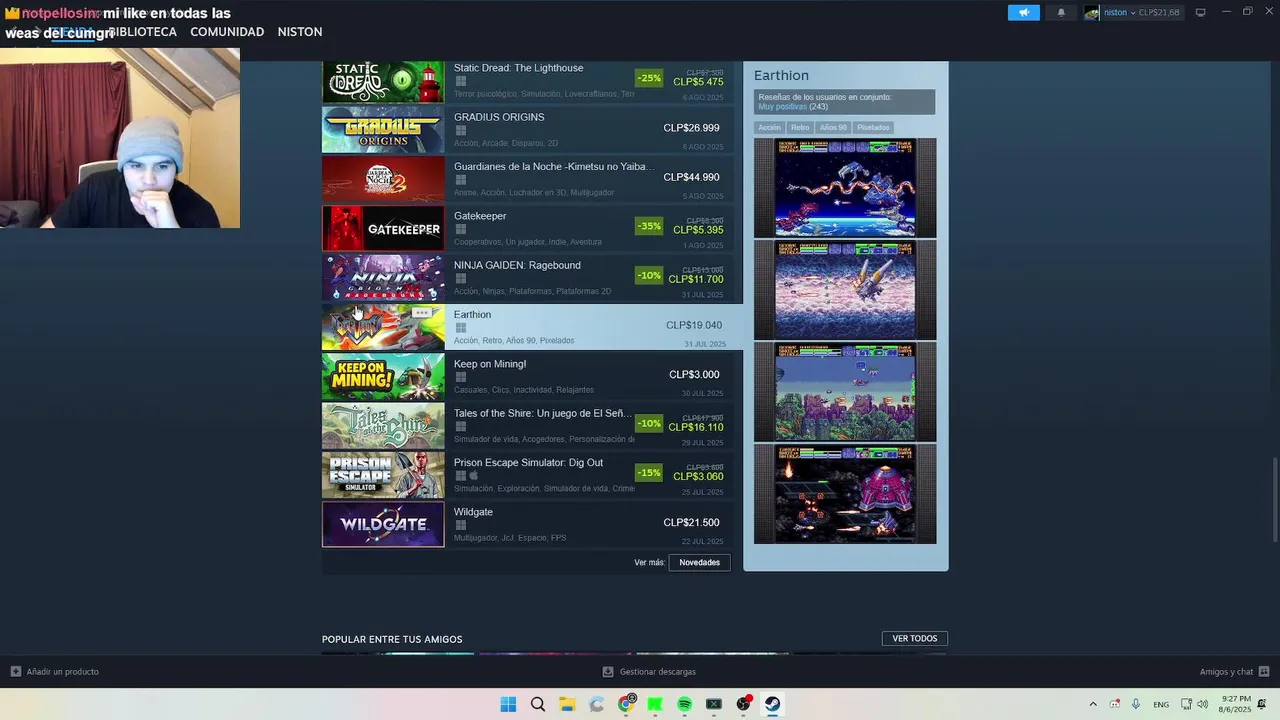Open the Earthion capsule image
The image size is (1280, 720).
pyautogui.click(x=383, y=327)
